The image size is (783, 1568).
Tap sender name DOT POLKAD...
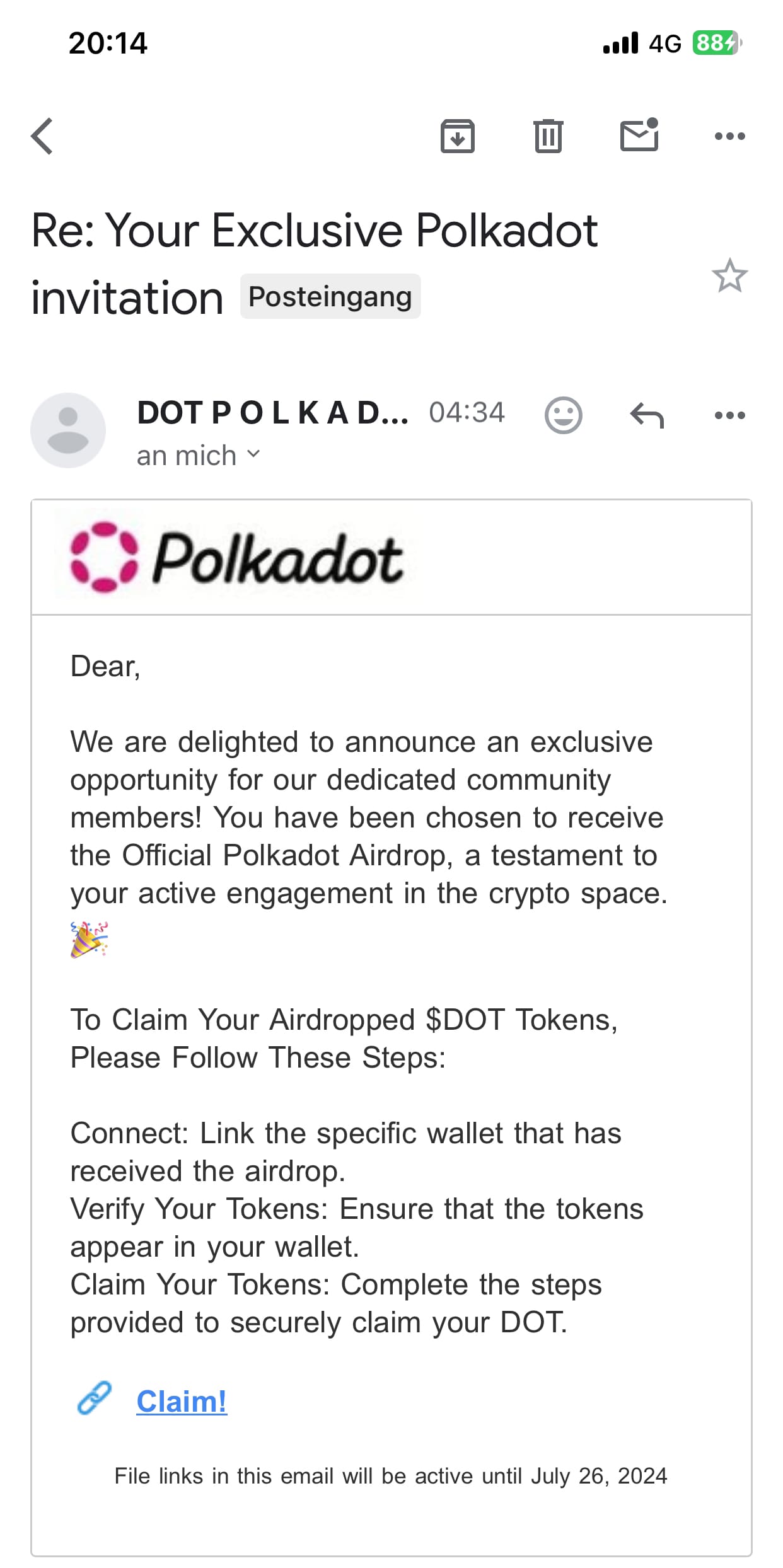pyautogui.click(x=272, y=413)
